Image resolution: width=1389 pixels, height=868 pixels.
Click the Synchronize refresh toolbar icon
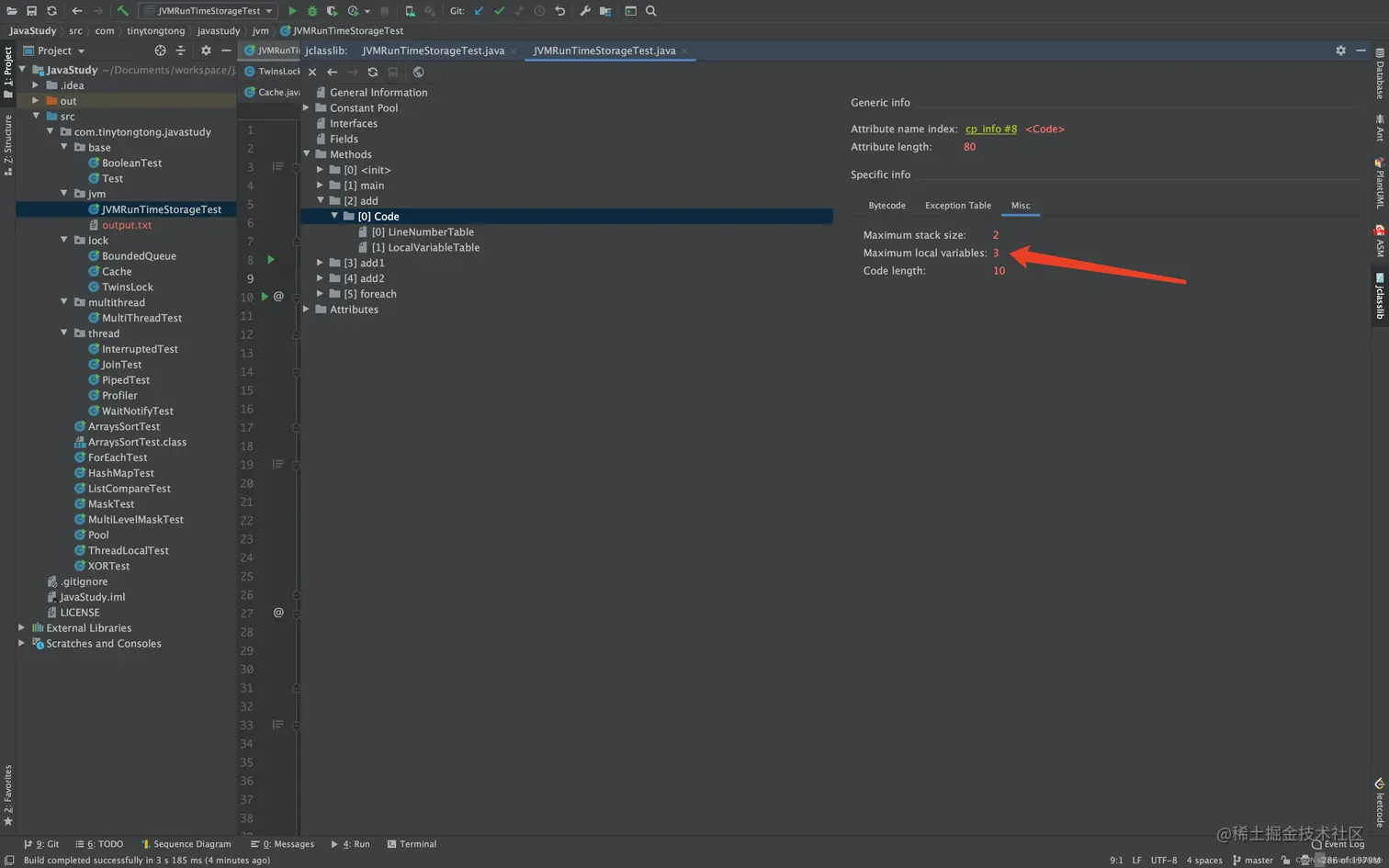[51, 11]
